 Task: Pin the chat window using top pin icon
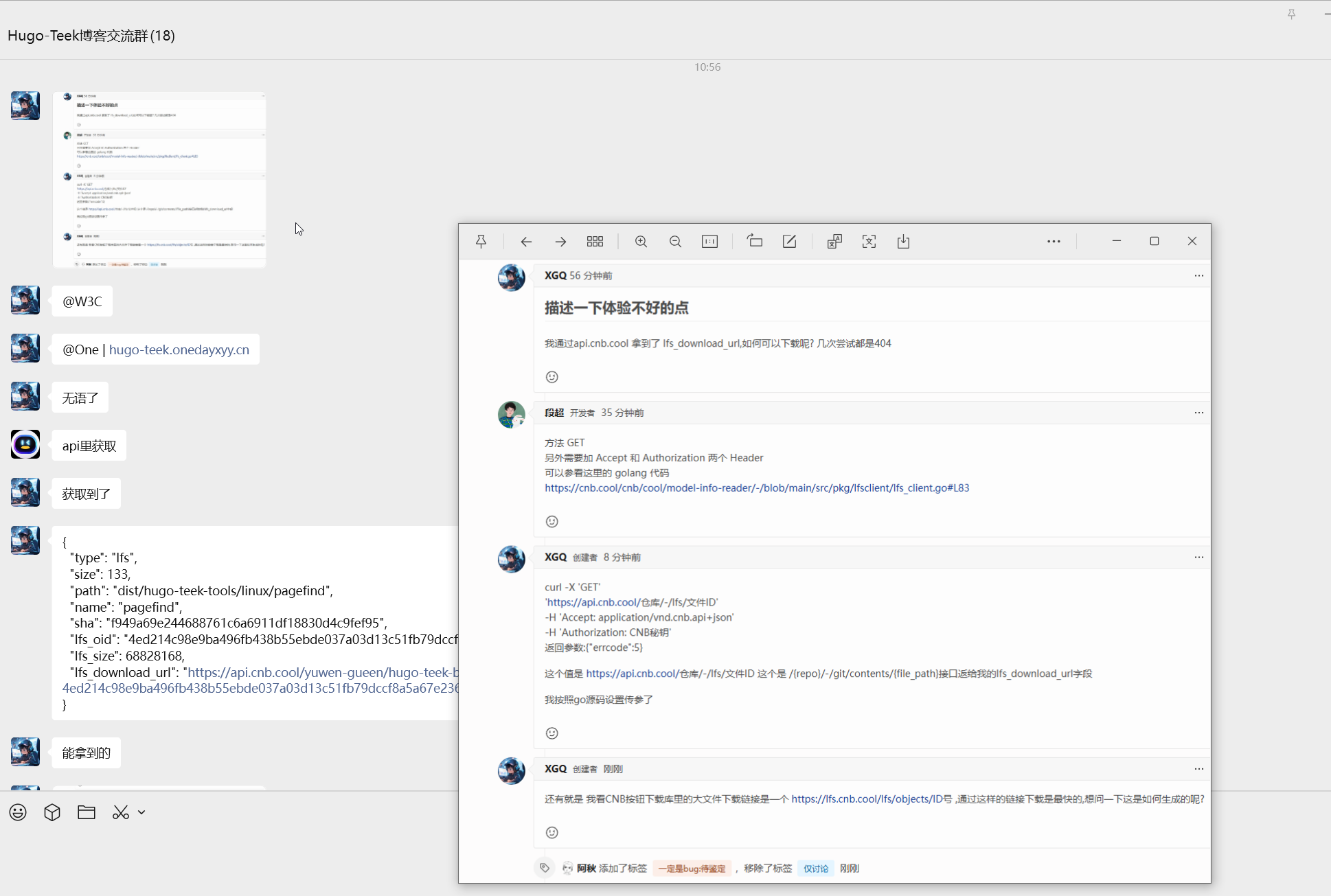[x=1291, y=14]
